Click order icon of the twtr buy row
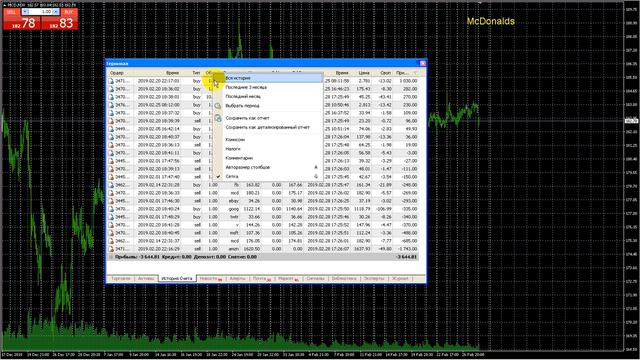Image resolution: width=640 pixels, height=360 pixels. click(x=111, y=217)
